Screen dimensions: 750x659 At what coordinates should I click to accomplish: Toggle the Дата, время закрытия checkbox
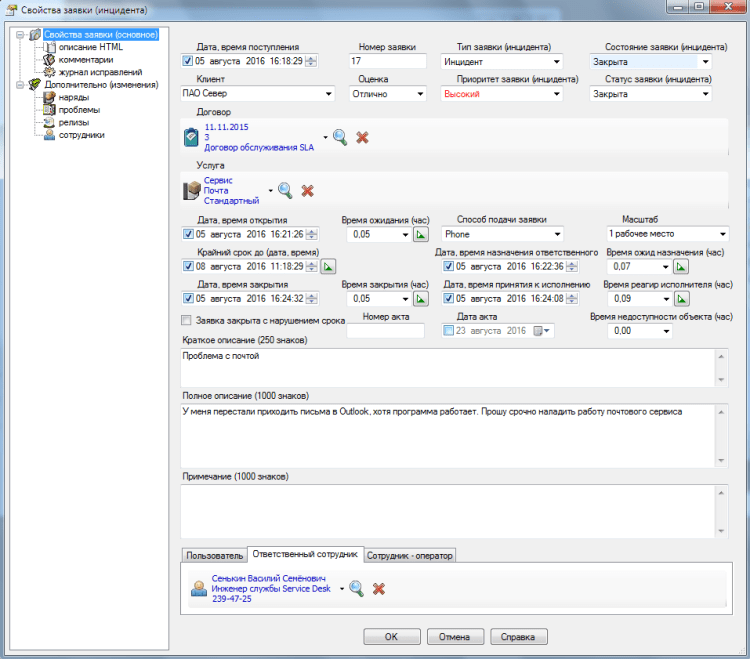click(x=188, y=299)
